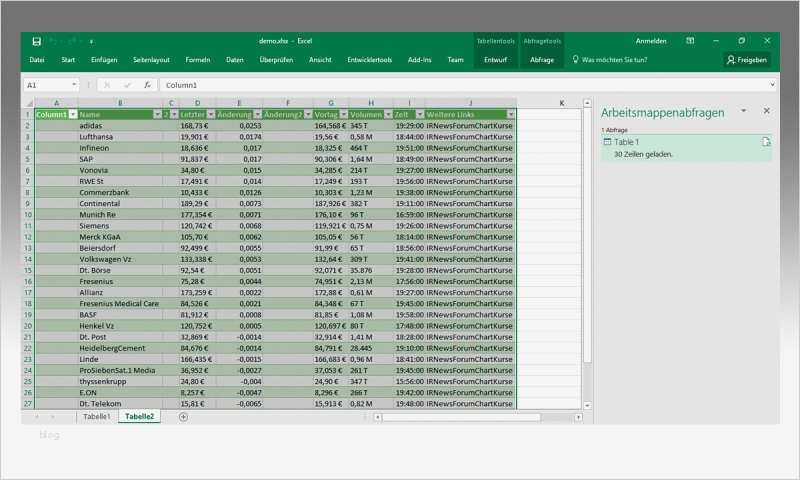800x480 pixels.
Task: Click into the formula bar showing Column1
Action: click(x=465, y=85)
